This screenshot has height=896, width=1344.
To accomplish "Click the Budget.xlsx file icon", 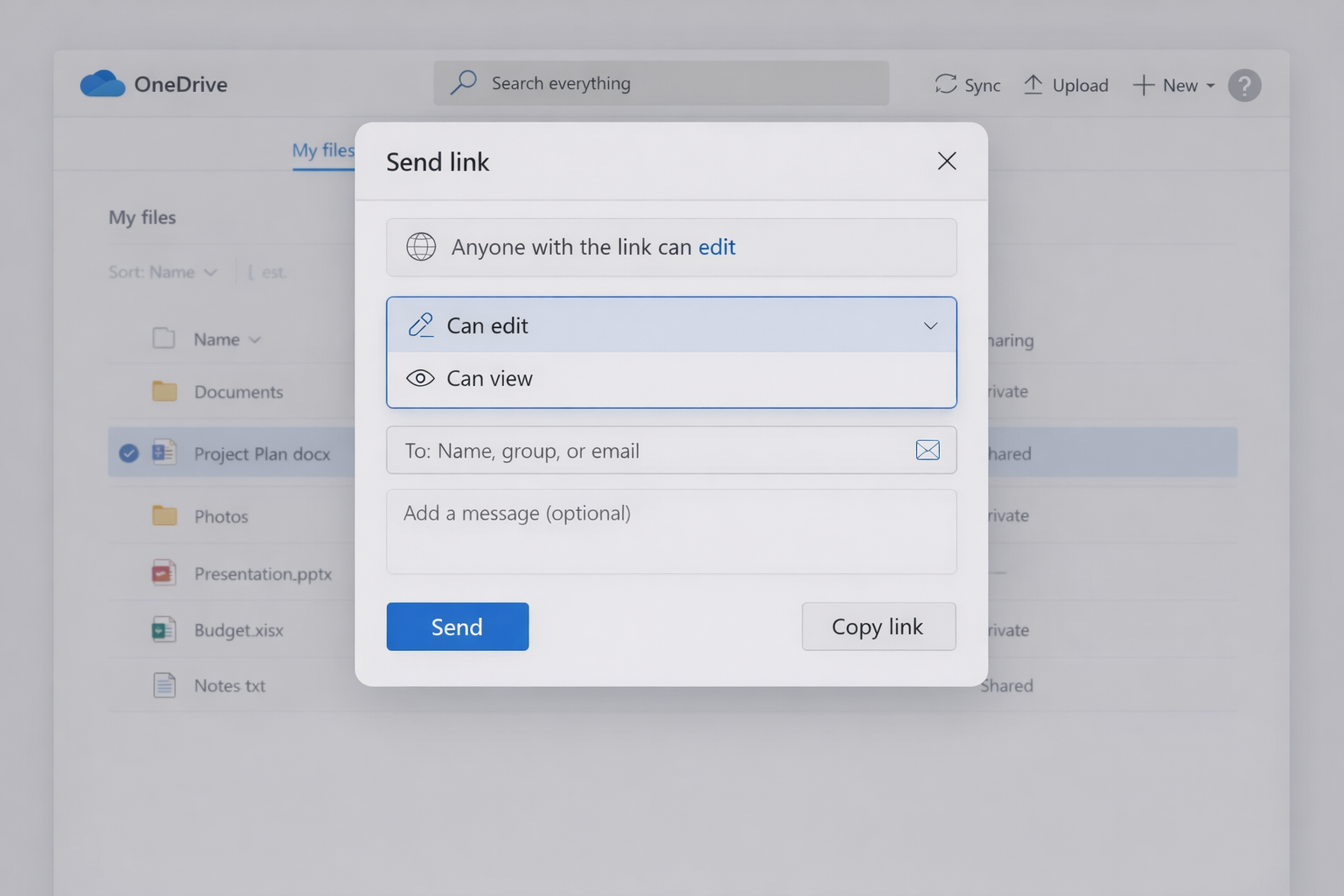I will [x=164, y=629].
